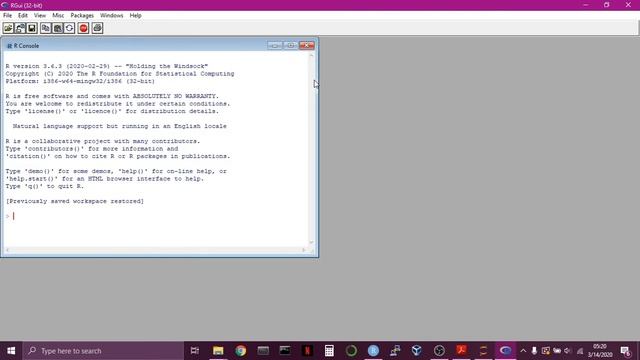
Task: Open File Explorer from taskbar
Action: pos(218,351)
